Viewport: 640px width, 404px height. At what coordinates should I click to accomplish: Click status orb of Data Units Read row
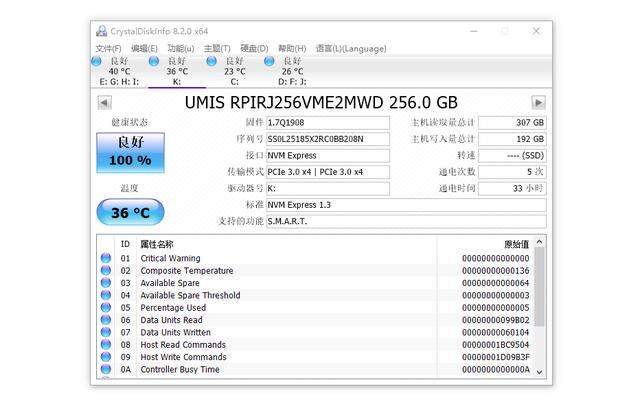point(106,320)
